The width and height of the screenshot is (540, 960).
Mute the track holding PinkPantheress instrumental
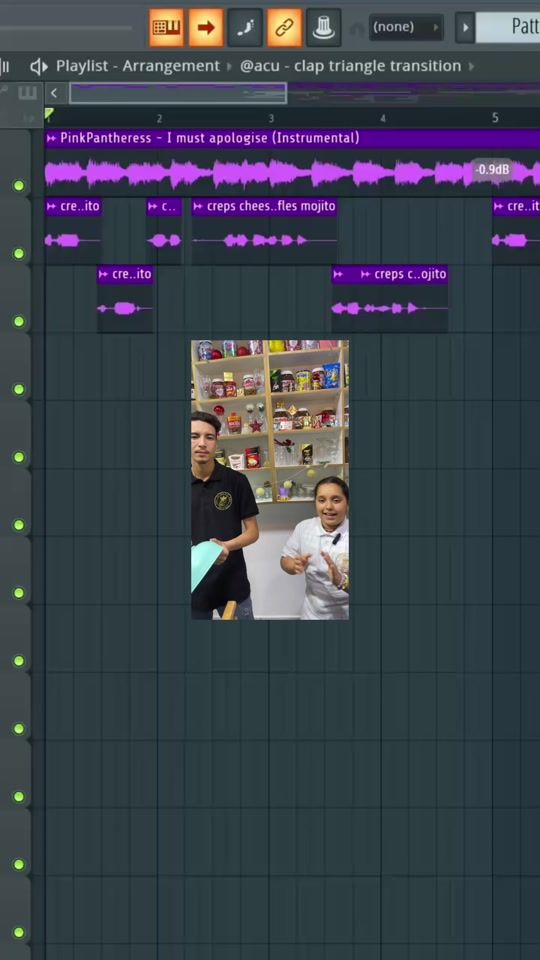(x=19, y=186)
